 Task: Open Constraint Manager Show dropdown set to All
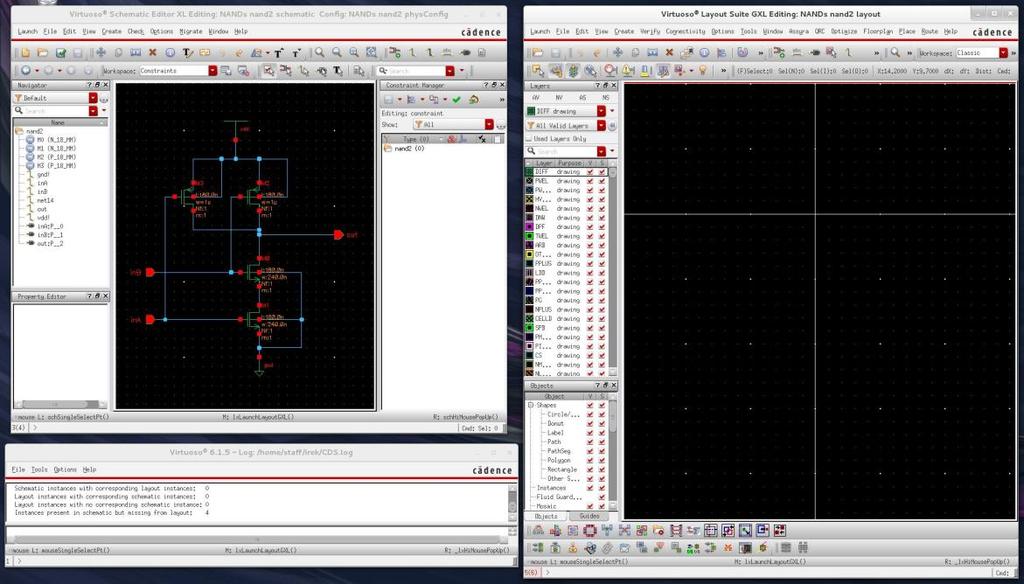489,124
